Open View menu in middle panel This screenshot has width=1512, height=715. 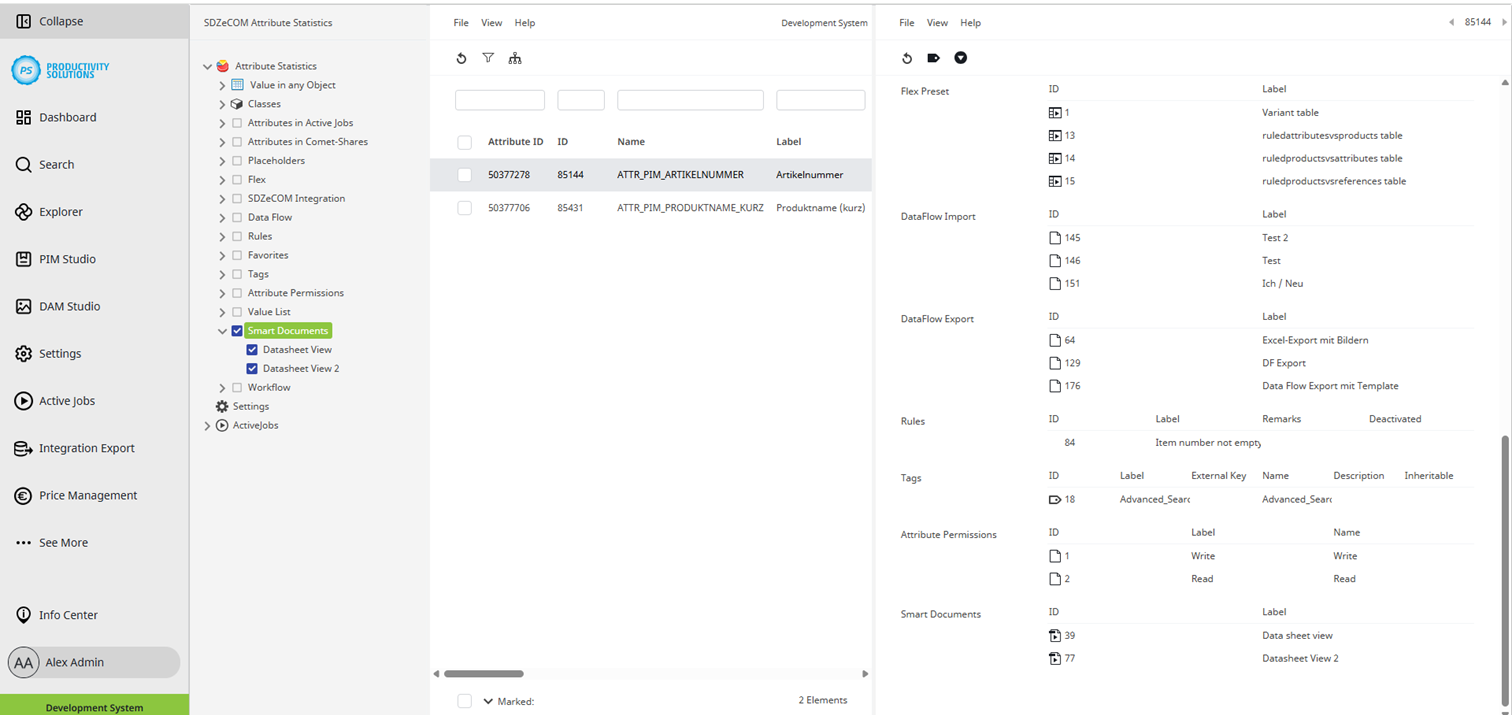[x=492, y=22]
